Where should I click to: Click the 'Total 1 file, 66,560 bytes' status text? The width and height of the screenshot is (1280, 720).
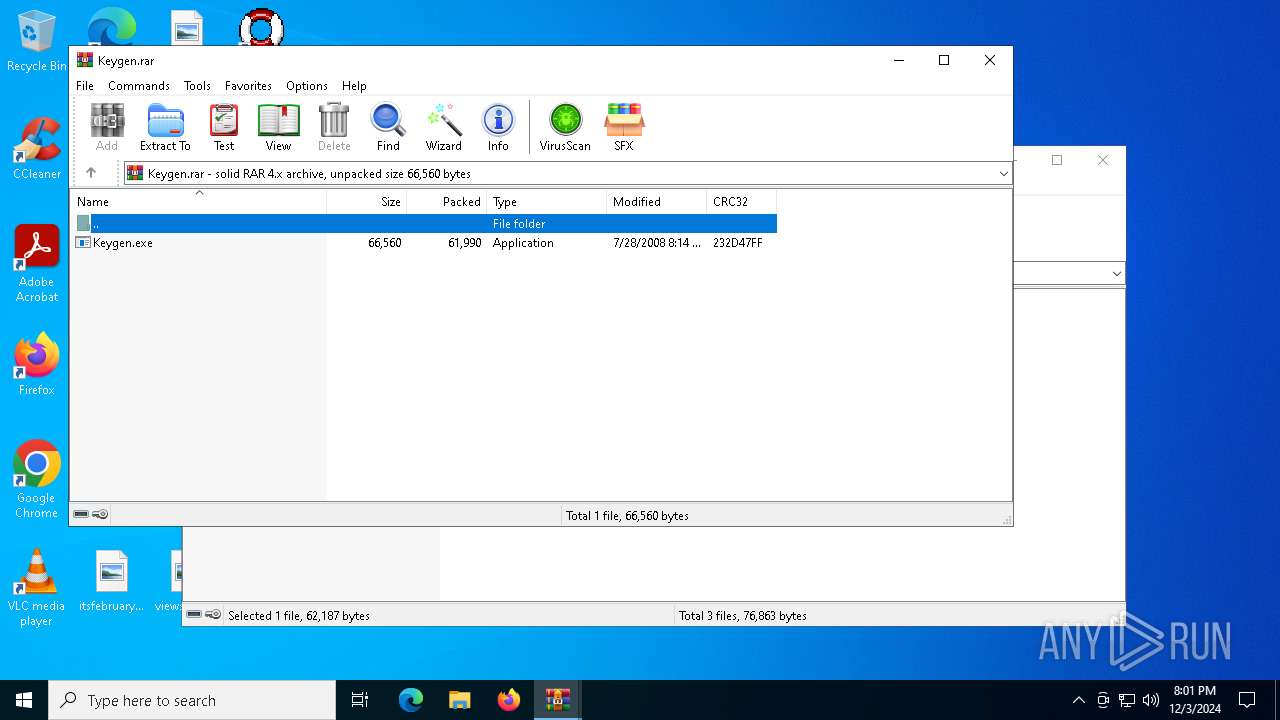click(627, 516)
